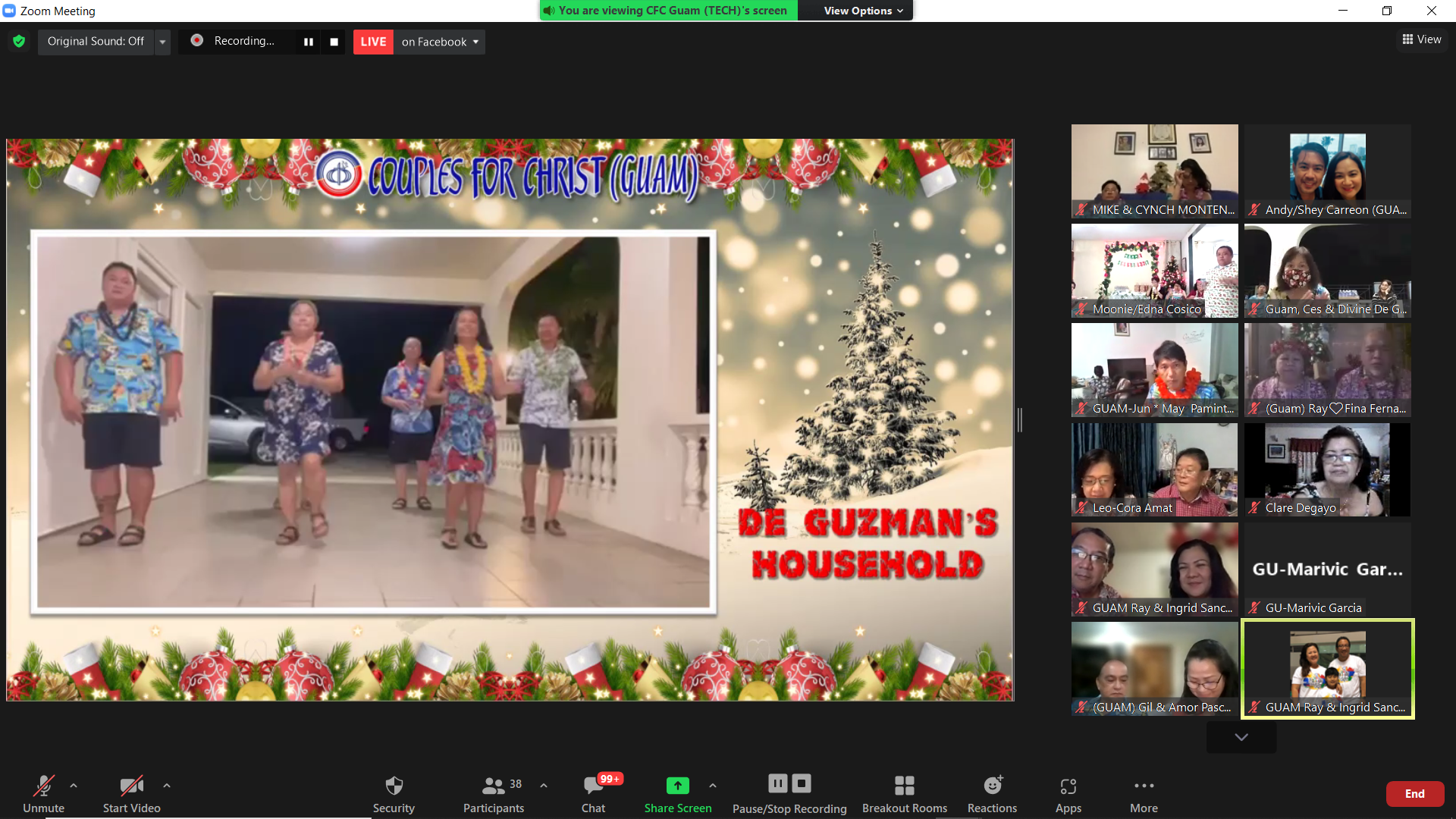The image size is (1456, 819).
Task: Minimize the Zoom Meeting window
Action: 1343,11
